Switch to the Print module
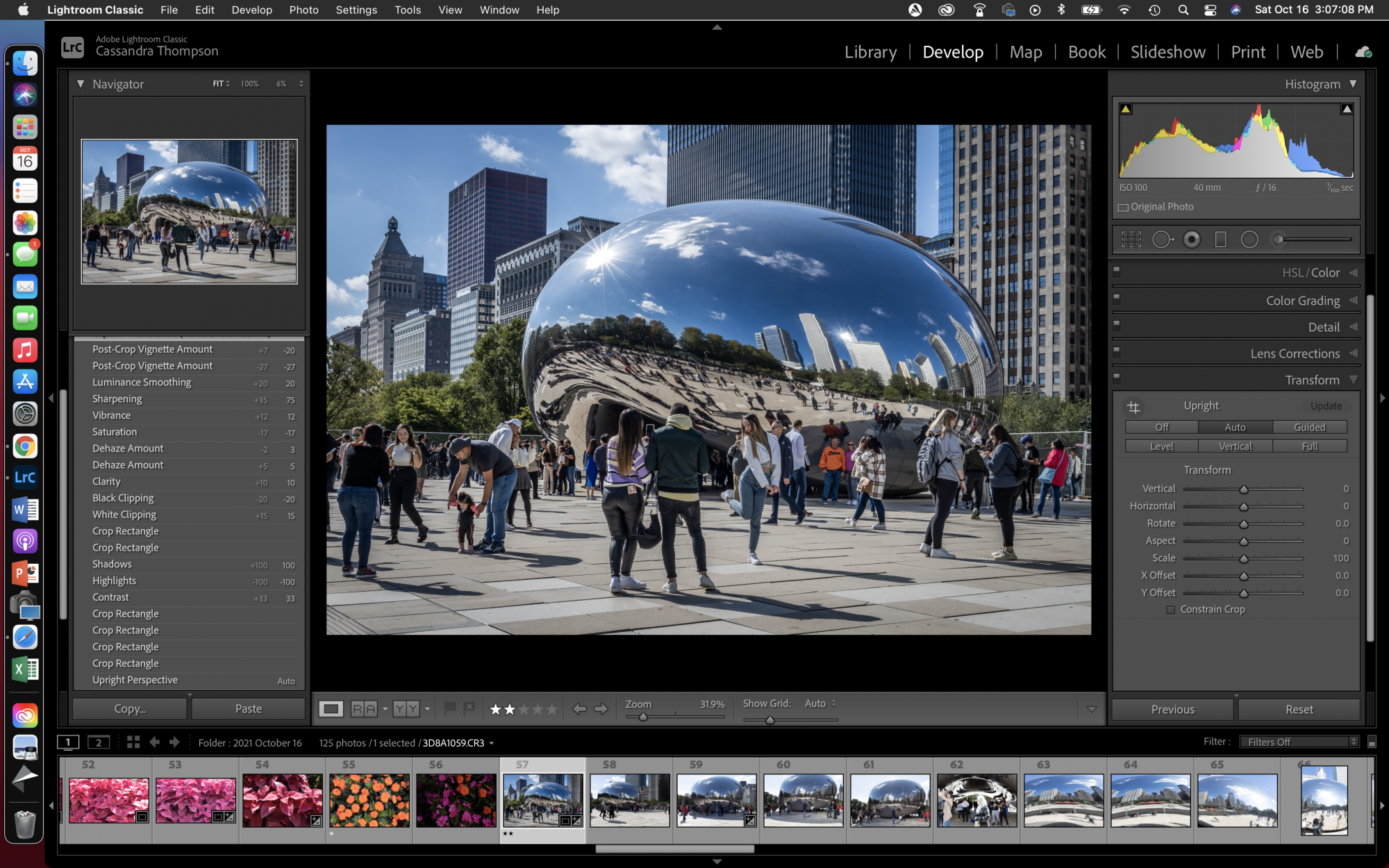The height and width of the screenshot is (868, 1389). click(1248, 52)
